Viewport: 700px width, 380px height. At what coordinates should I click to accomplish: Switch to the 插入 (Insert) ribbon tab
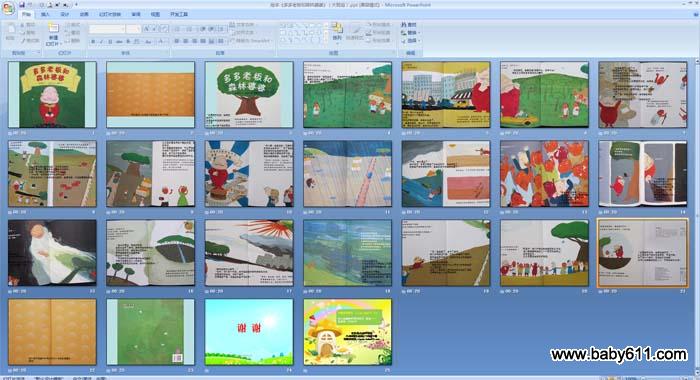[x=45, y=14]
